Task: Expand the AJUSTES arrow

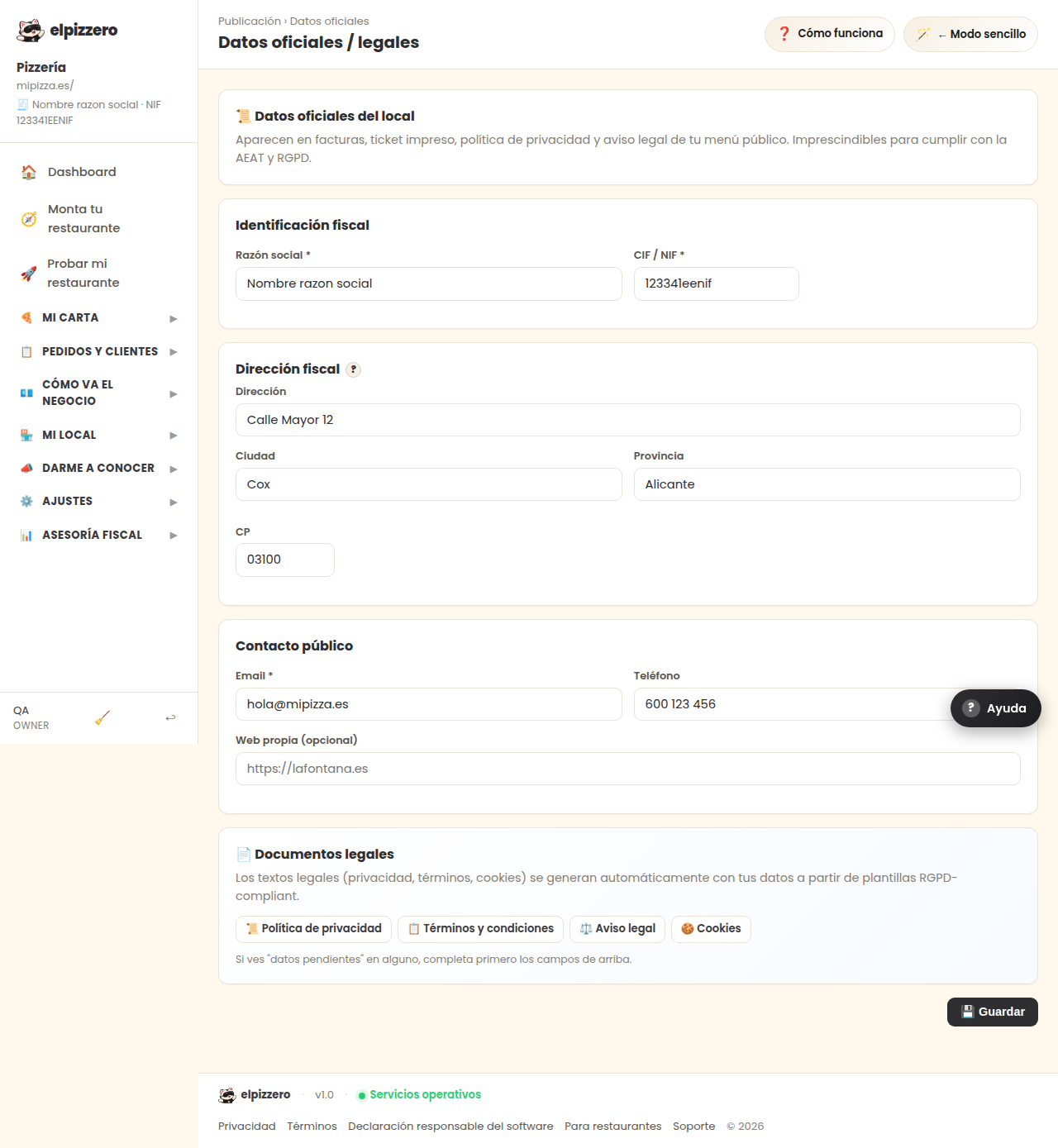Action: click(174, 502)
